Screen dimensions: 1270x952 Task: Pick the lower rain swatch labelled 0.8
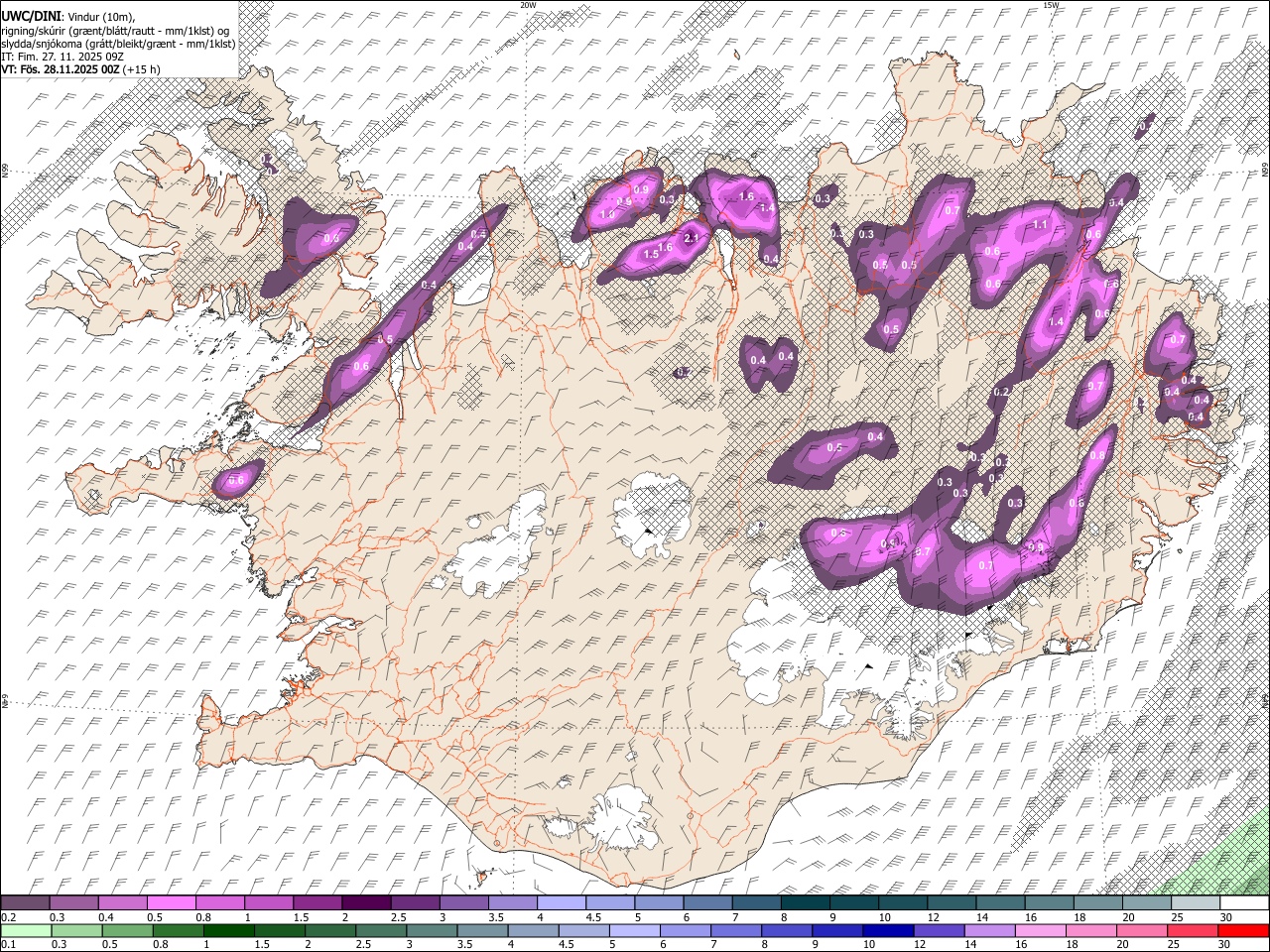click(x=178, y=931)
